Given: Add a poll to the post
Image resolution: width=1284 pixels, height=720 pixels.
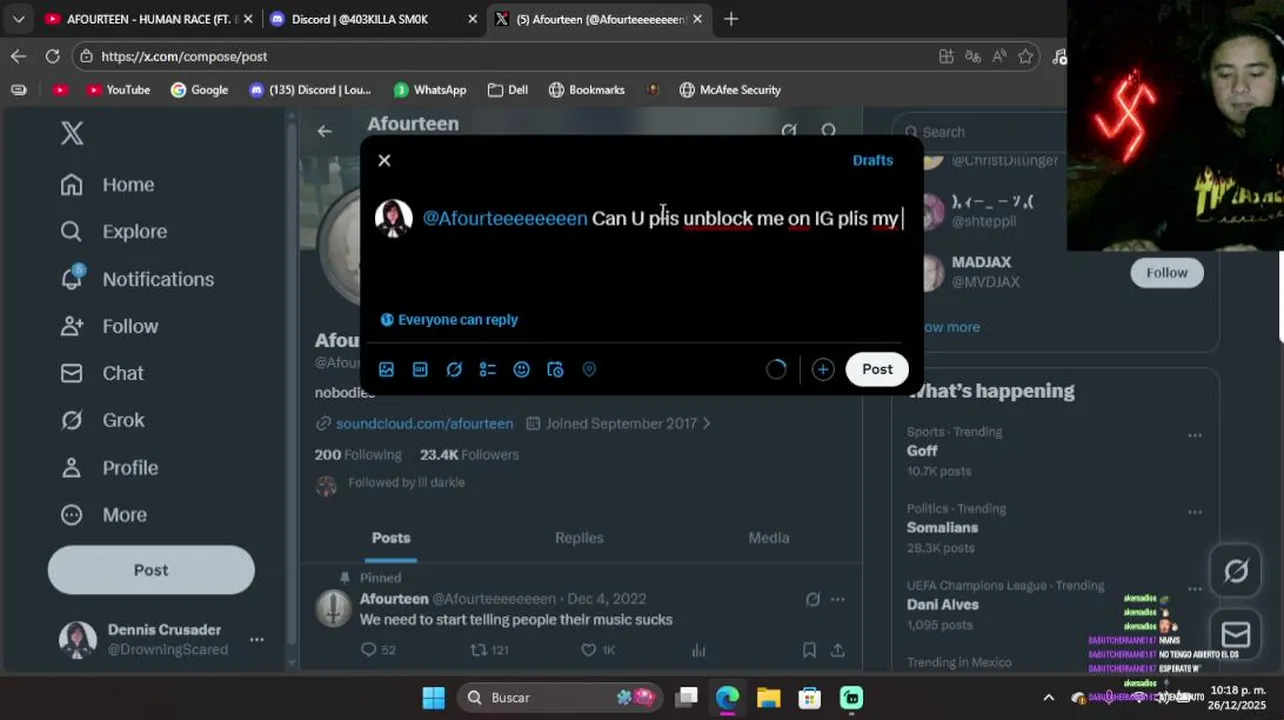Looking at the screenshot, I should (488, 369).
